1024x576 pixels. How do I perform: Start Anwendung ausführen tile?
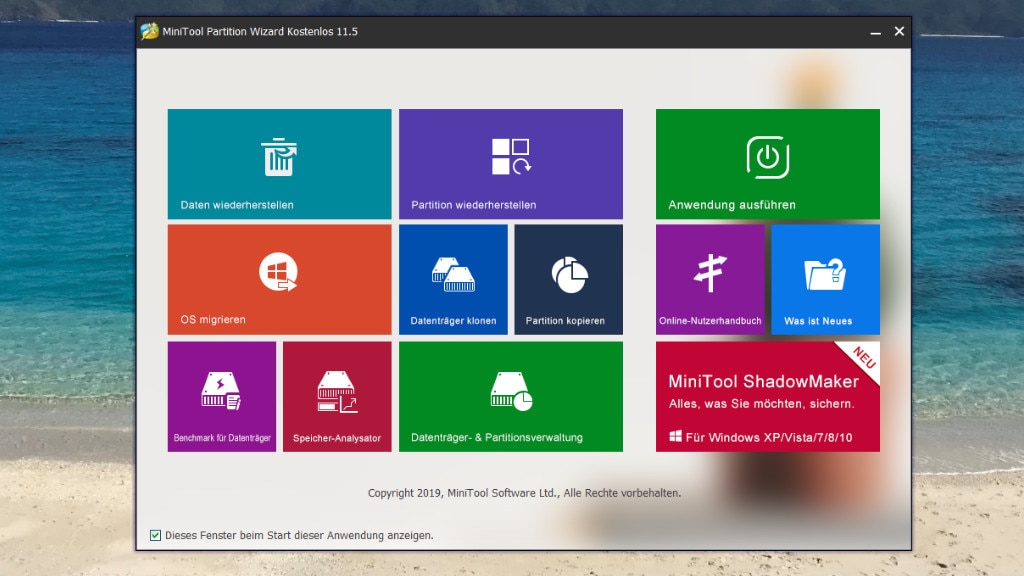(x=767, y=164)
